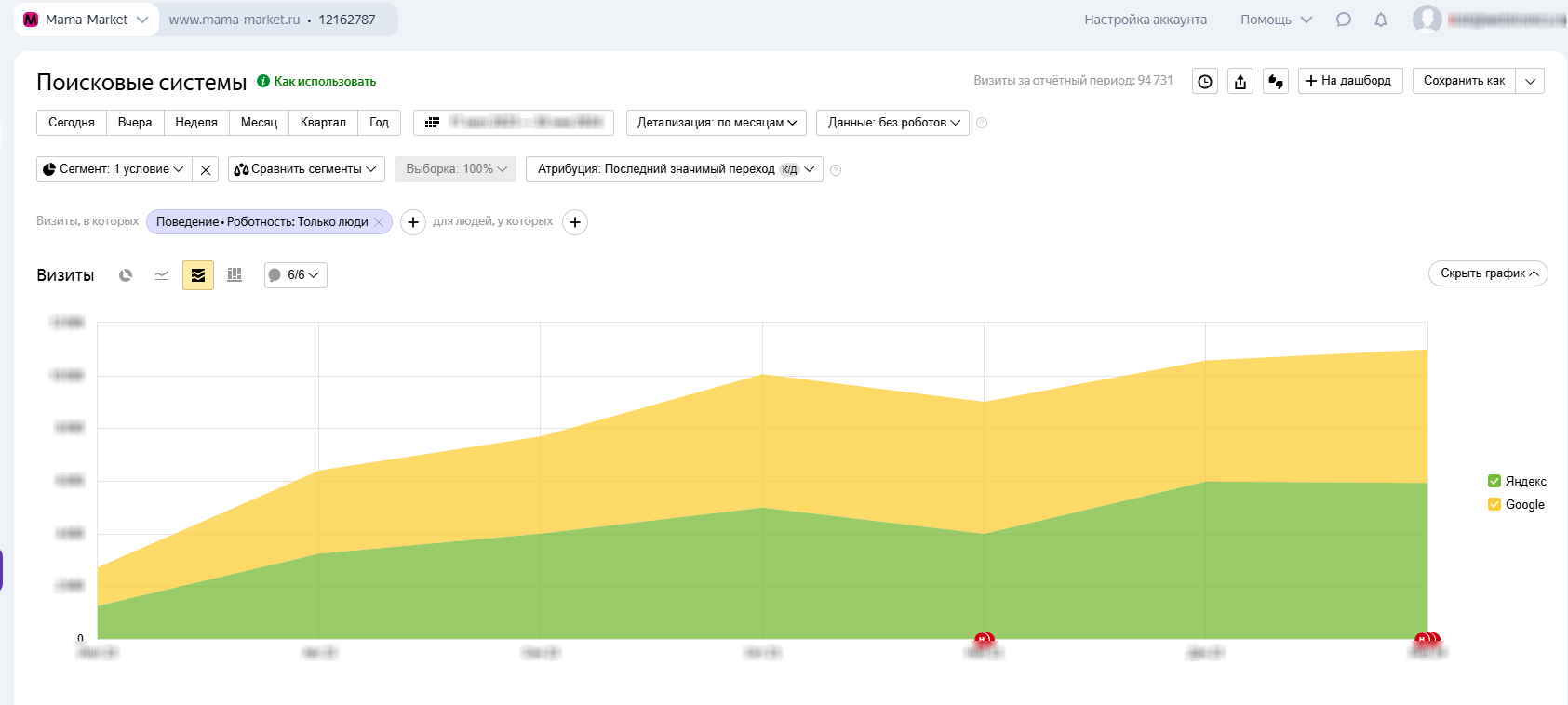Uncheck the Яндекс legend checkbox
Image resolution: width=1568 pixels, height=705 pixels.
[1494, 481]
